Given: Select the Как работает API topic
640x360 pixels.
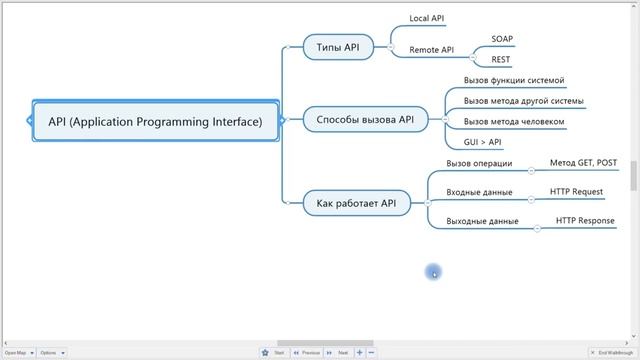Looking at the screenshot, I should coord(356,203).
